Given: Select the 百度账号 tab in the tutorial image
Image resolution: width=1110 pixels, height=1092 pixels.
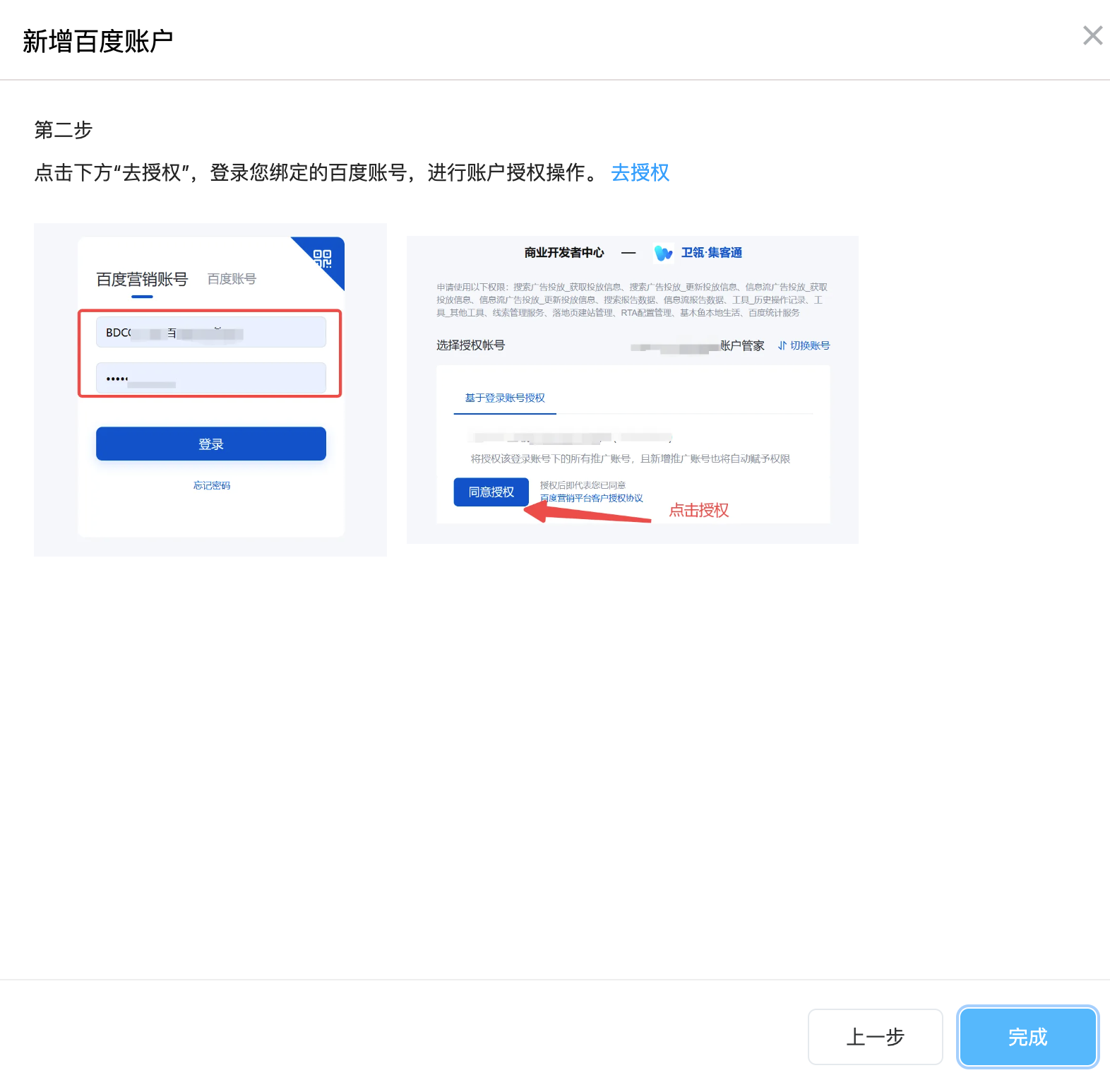Looking at the screenshot, I should (232, 279).
